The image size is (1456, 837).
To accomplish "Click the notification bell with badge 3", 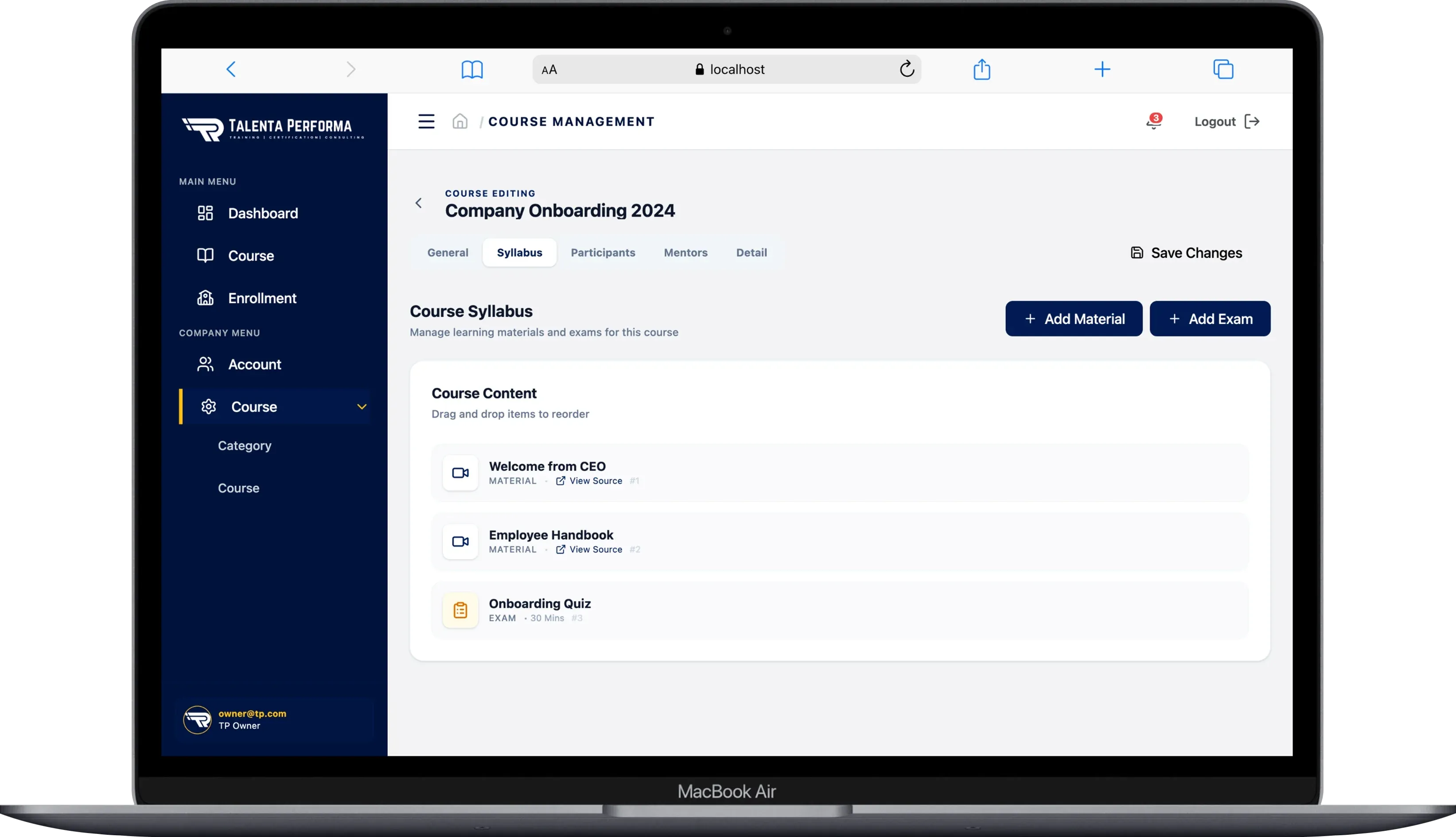I will click(x=1153, y=121).
